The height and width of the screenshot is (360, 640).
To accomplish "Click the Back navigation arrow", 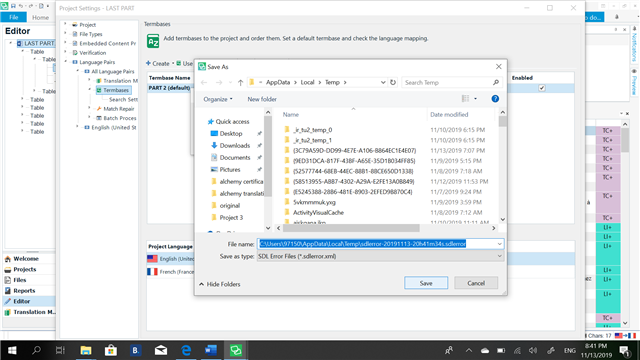I will pos(204,82).
